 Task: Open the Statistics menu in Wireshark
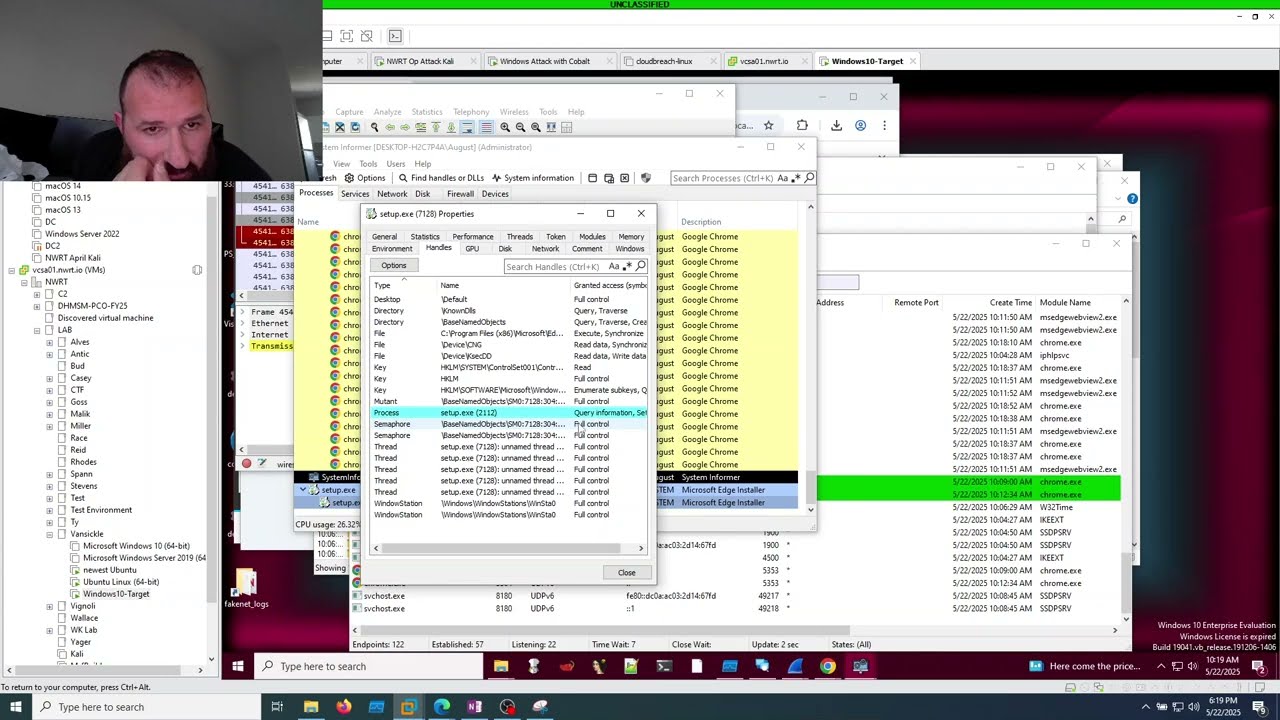pos(427,112)
